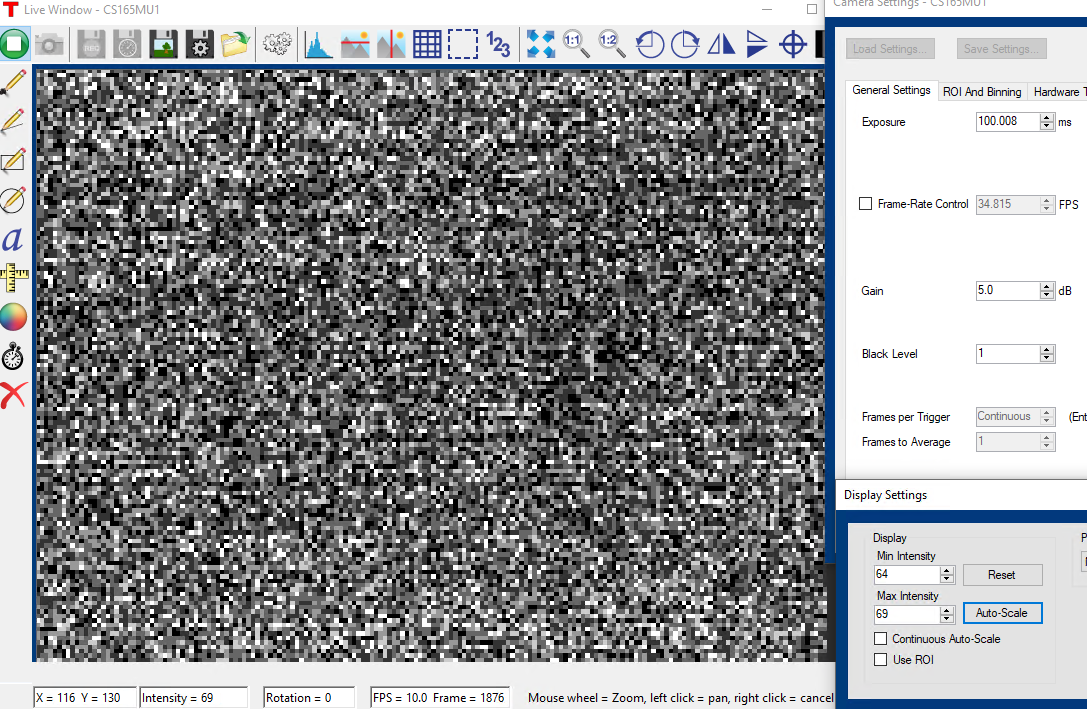Click Save Settings button

coord(1002,49)
